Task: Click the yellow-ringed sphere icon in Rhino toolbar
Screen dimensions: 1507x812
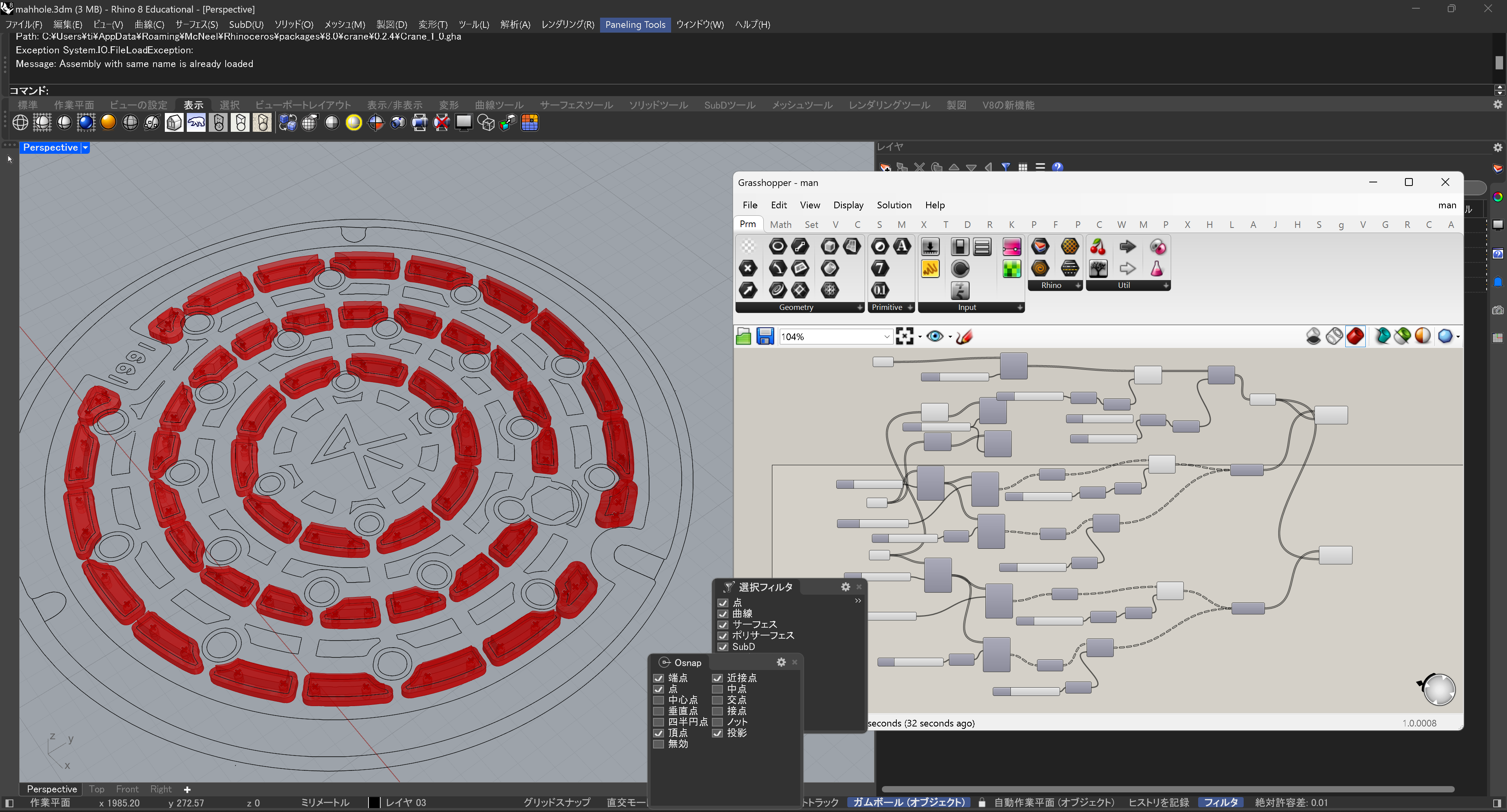Action: (354, 123)
